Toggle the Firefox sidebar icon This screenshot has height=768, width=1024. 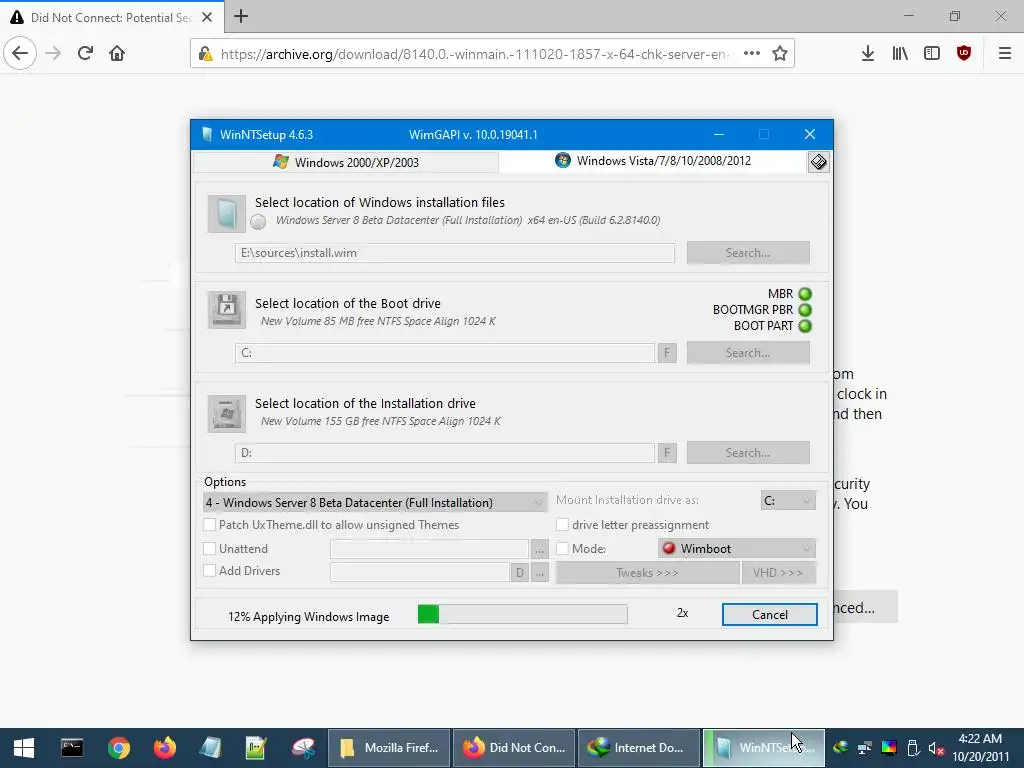[932, 54]
